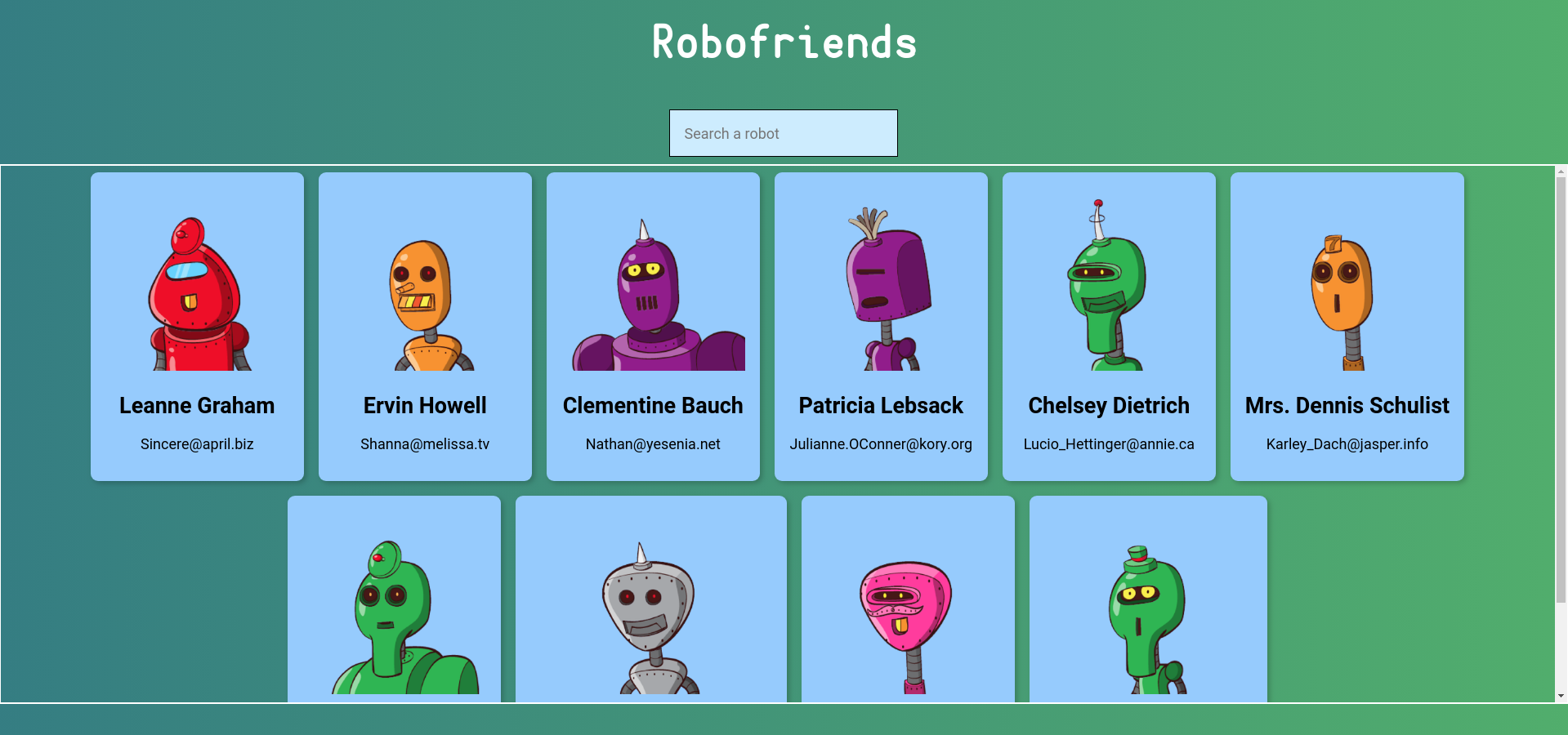
Task: Click email Lucio_Hettinger@annie.ca
Action: [1109, 444]
